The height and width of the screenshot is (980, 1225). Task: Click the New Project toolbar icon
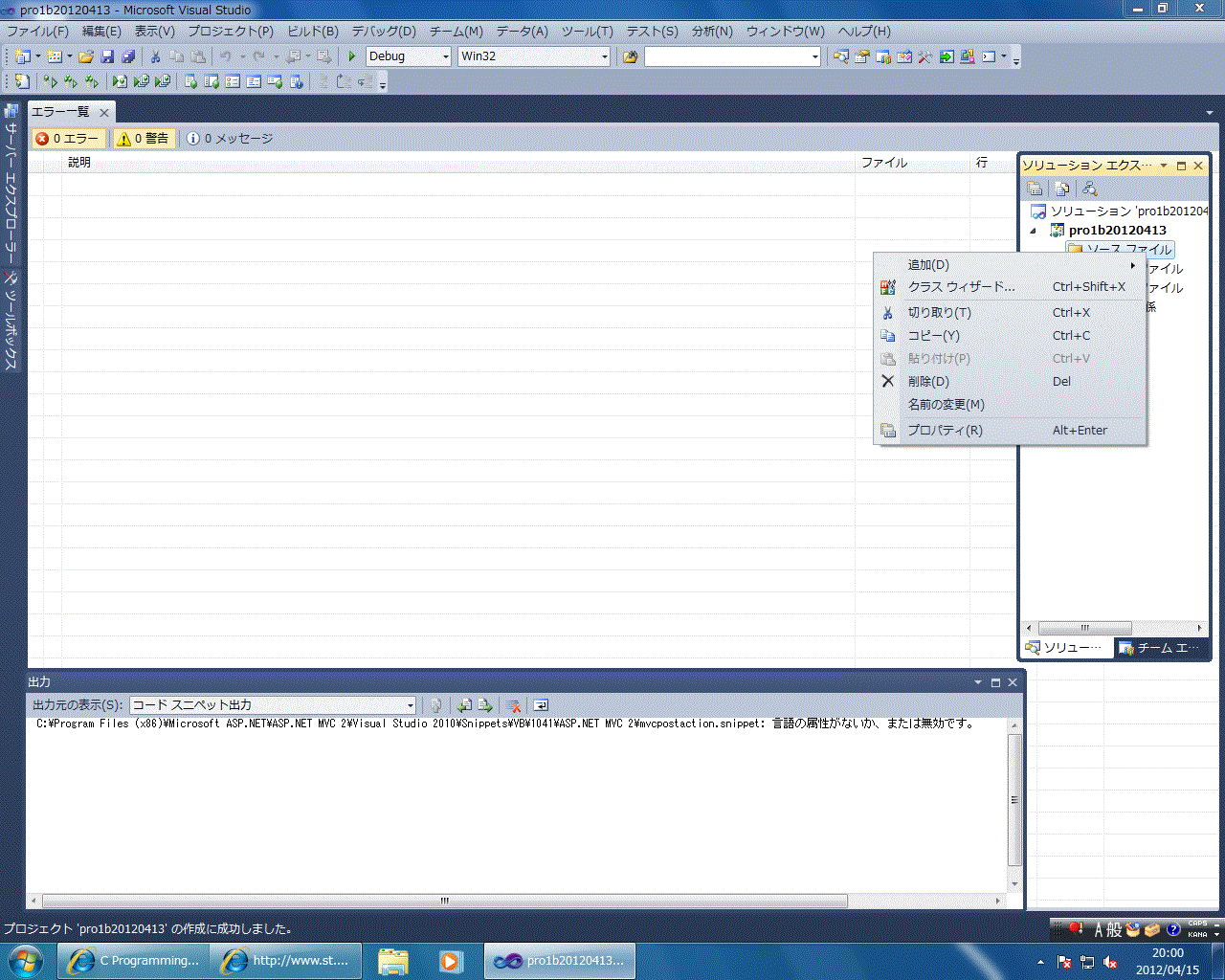coord(22,56)
